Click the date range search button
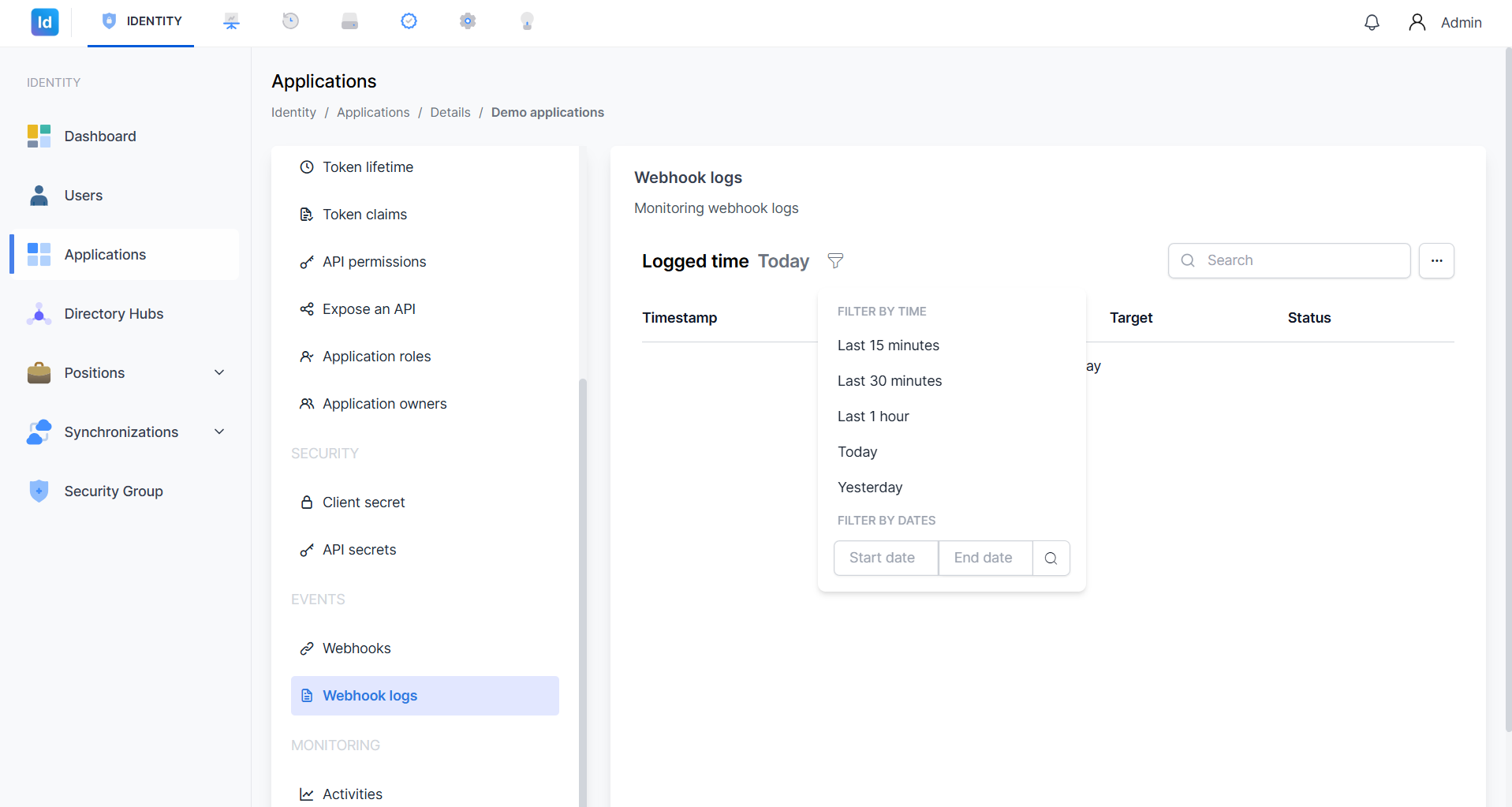 pyautogui.click(x=1051, y=558)
